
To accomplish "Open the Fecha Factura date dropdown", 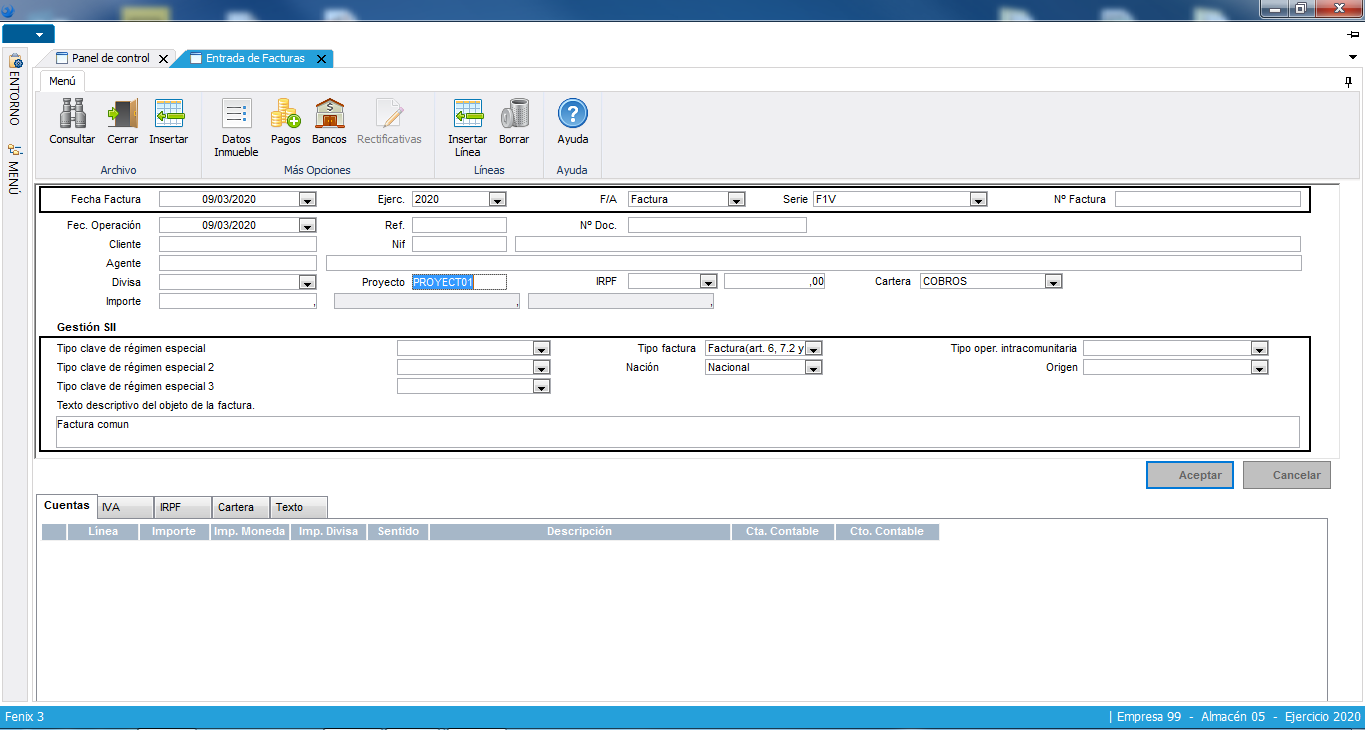I will pos(307,200).
